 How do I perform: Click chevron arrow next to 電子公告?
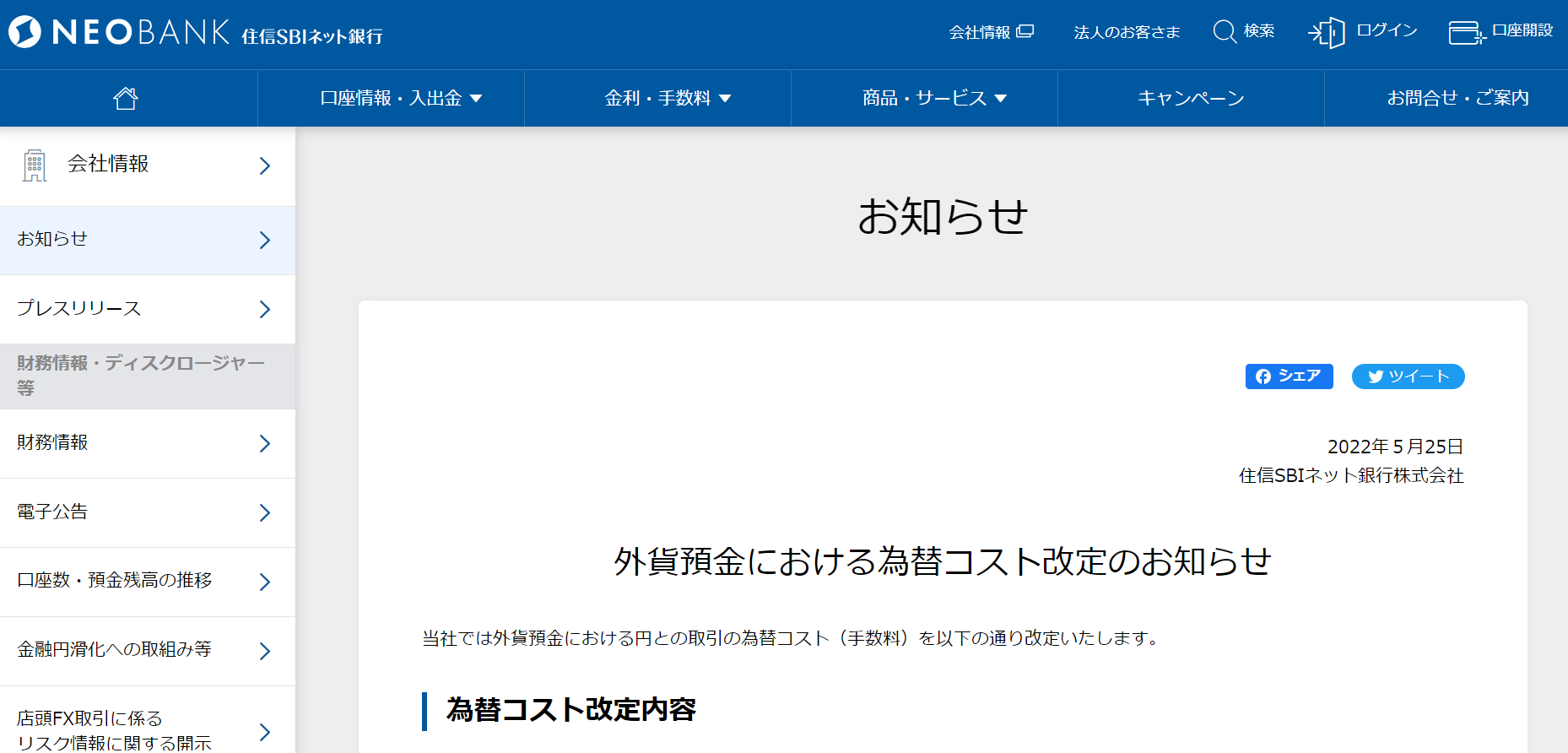264,512
